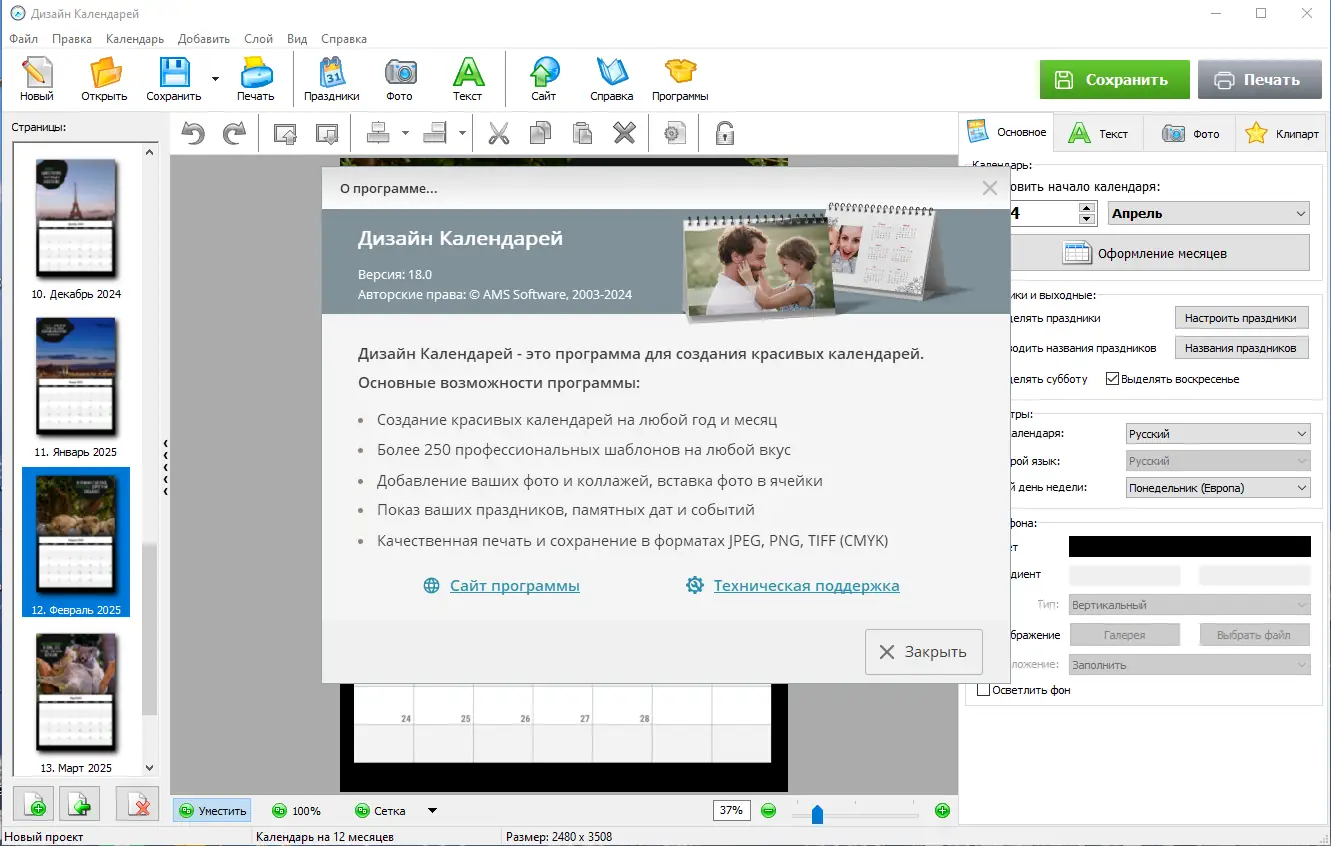Click the gray Печать button at top right
The image size is (1331, 846).
point(1260,80)
